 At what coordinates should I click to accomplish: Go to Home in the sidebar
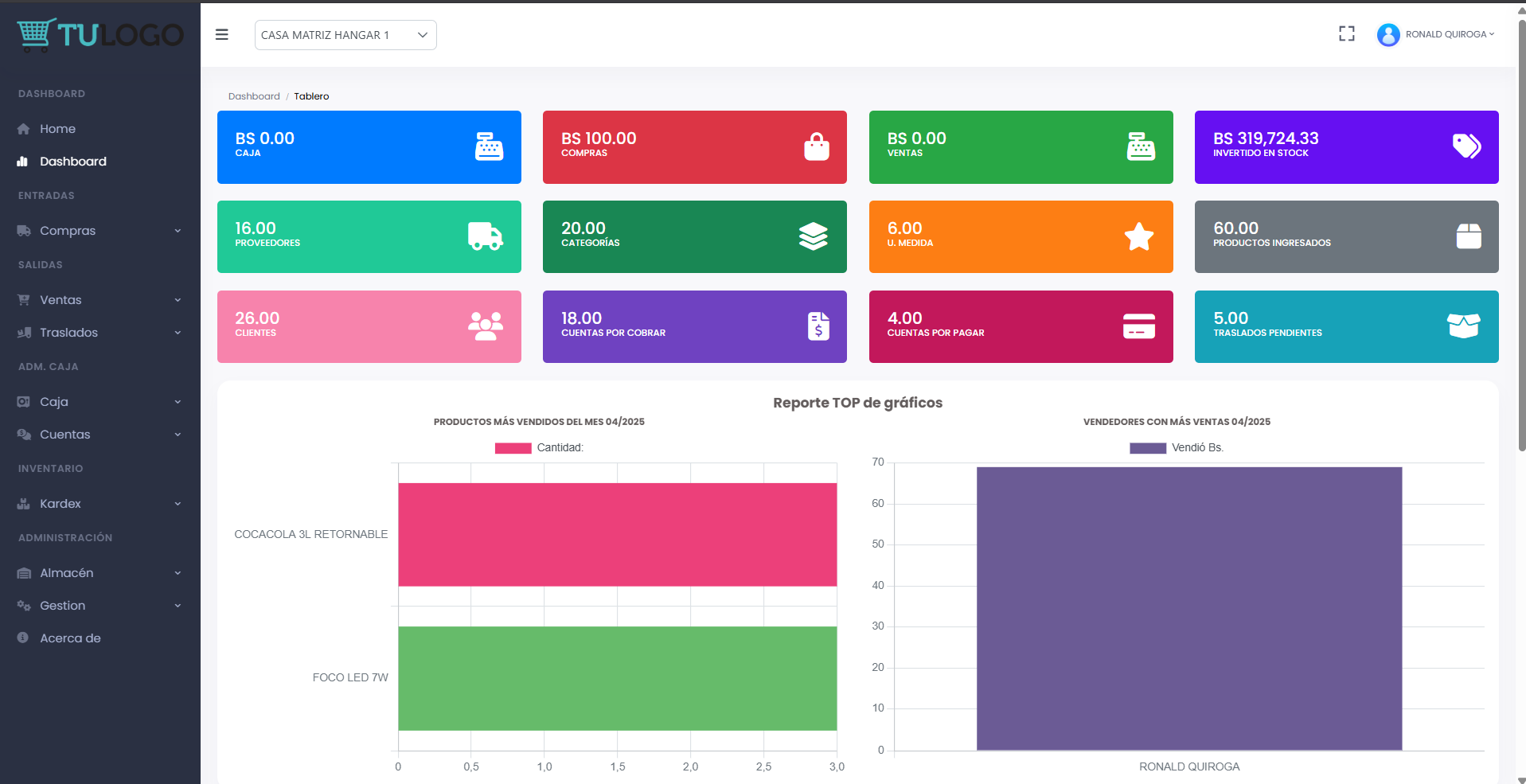pos(57,129)
